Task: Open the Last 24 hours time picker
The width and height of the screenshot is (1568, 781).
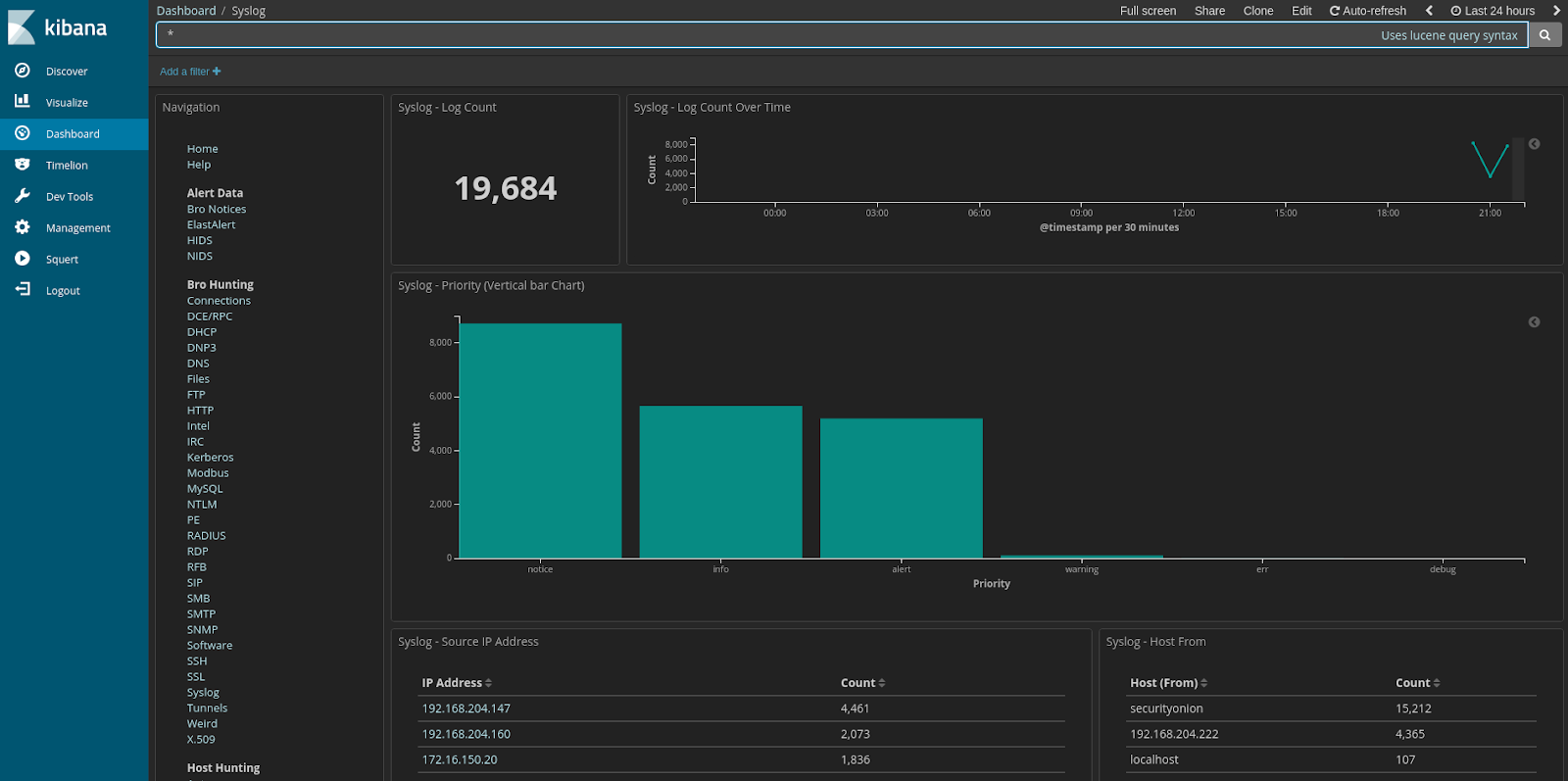Action: 1493,11
